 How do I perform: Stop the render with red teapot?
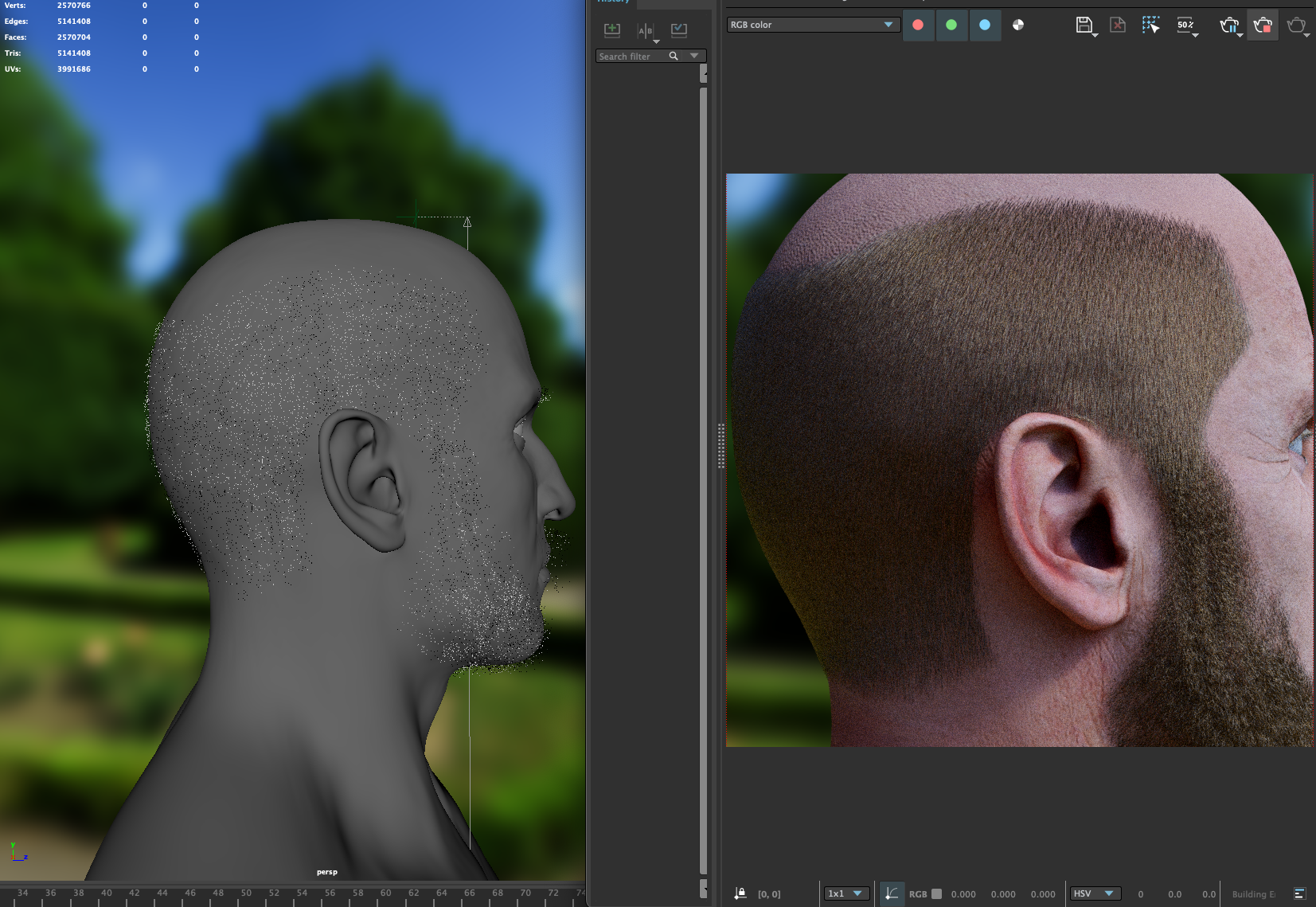(x=1263, y=25)
